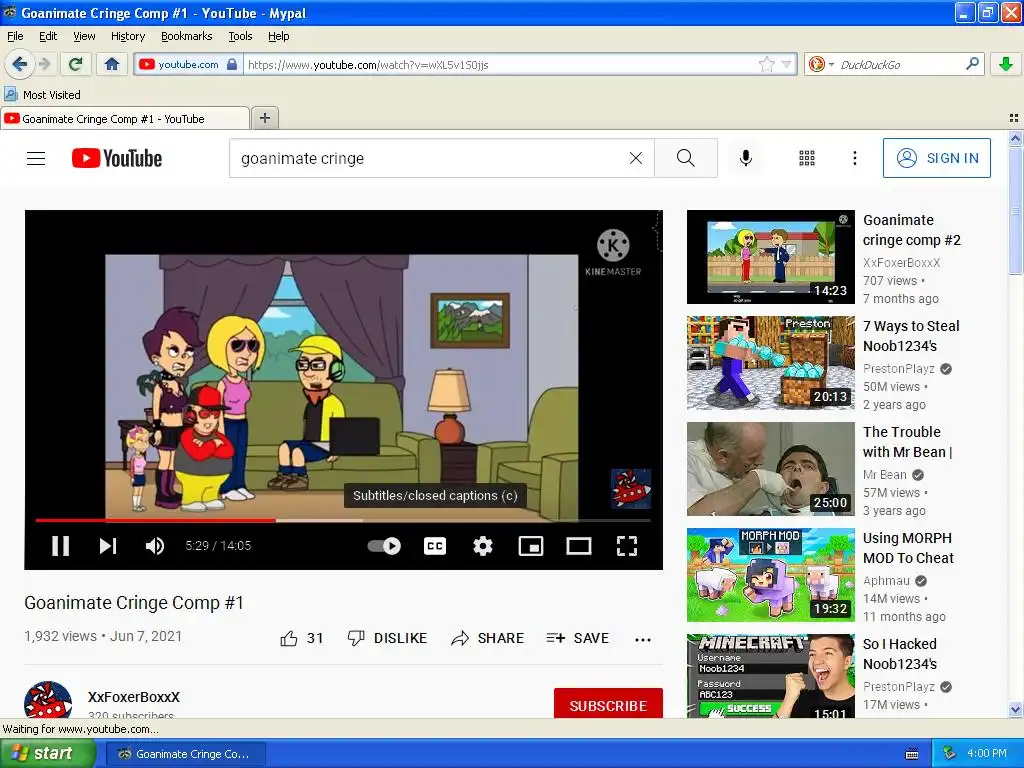
Task: Open the YouTube apps grid
Action: click(807, 158)
